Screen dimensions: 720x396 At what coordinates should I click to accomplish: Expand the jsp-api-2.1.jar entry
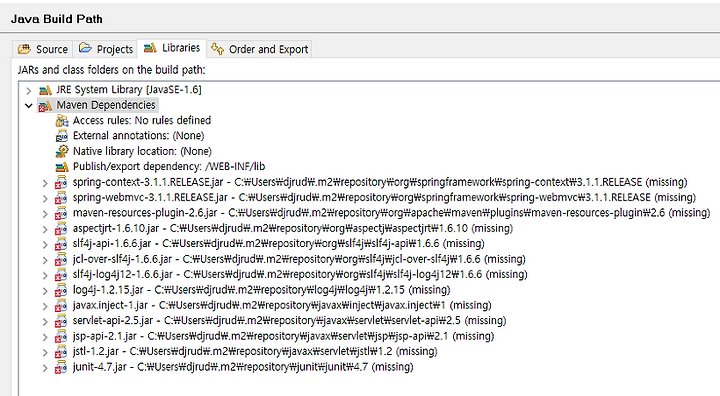point(45,337)
